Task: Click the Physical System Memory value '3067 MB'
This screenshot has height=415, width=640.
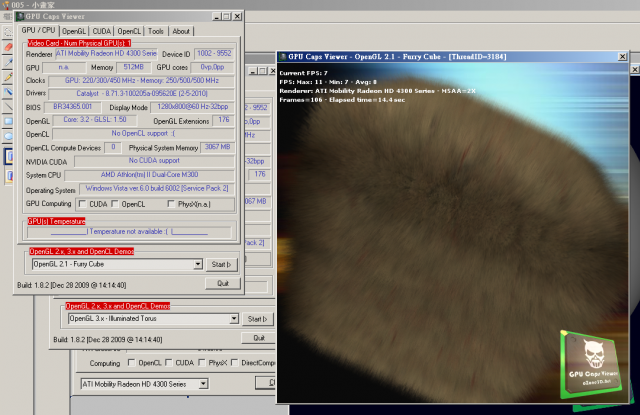Action: [x=217, y=147]
